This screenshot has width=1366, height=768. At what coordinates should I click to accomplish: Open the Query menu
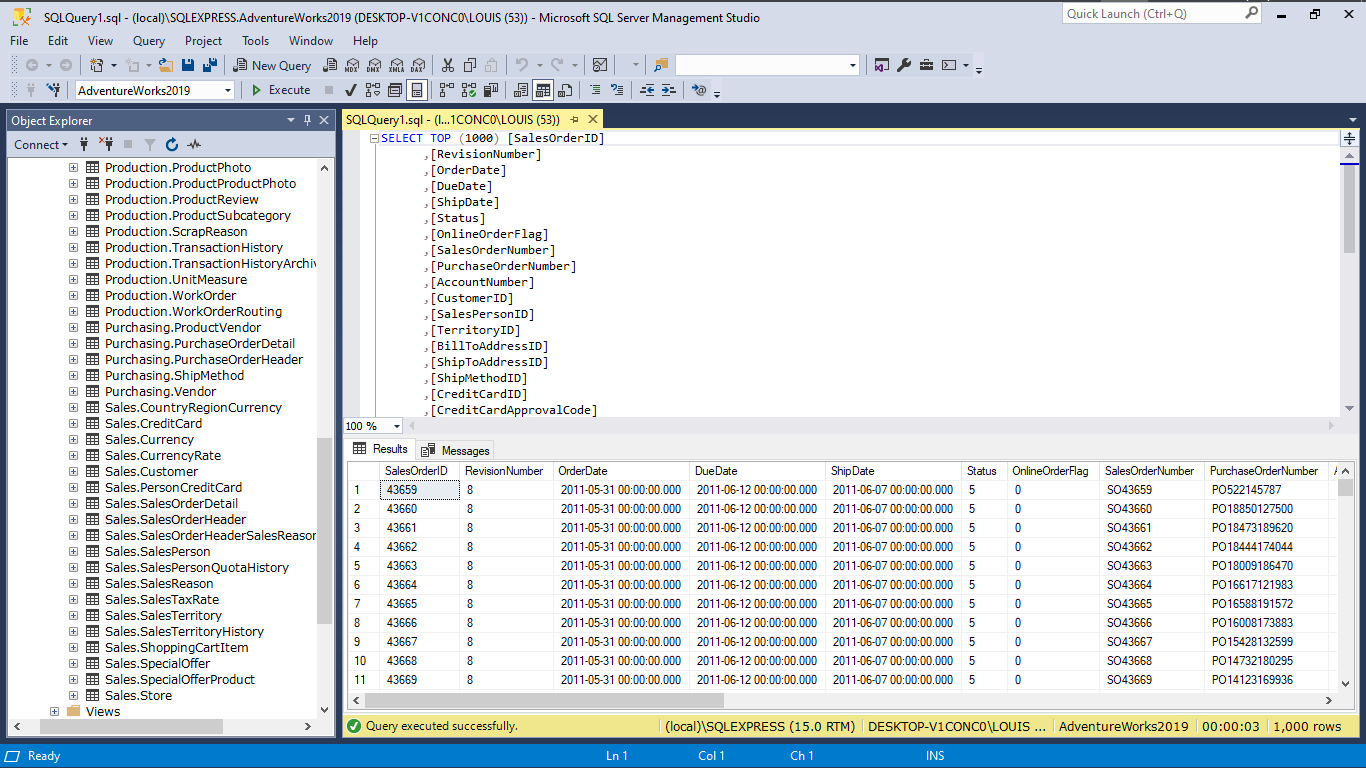pos(149,41)
